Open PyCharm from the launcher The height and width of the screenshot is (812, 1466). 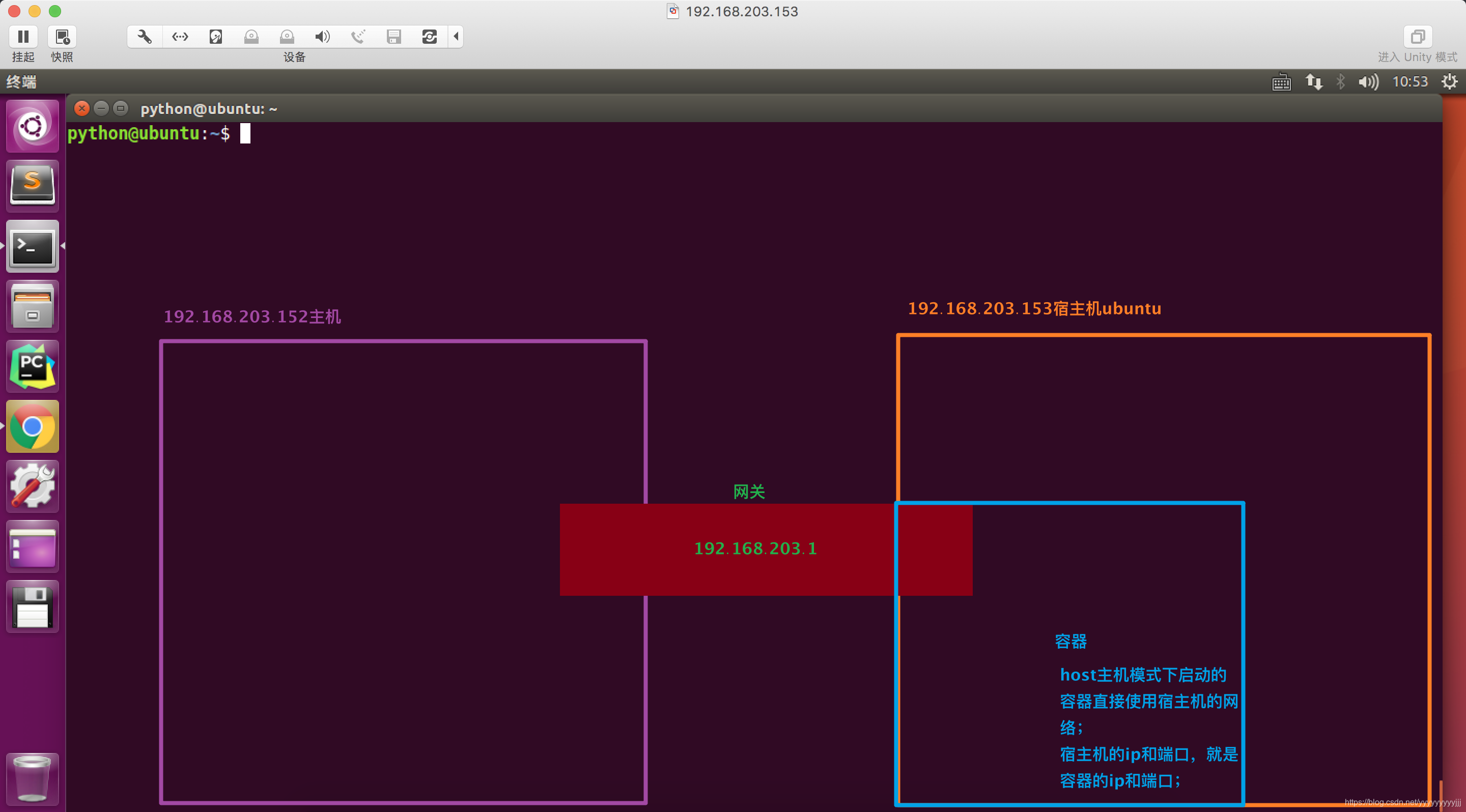[33, 366]
